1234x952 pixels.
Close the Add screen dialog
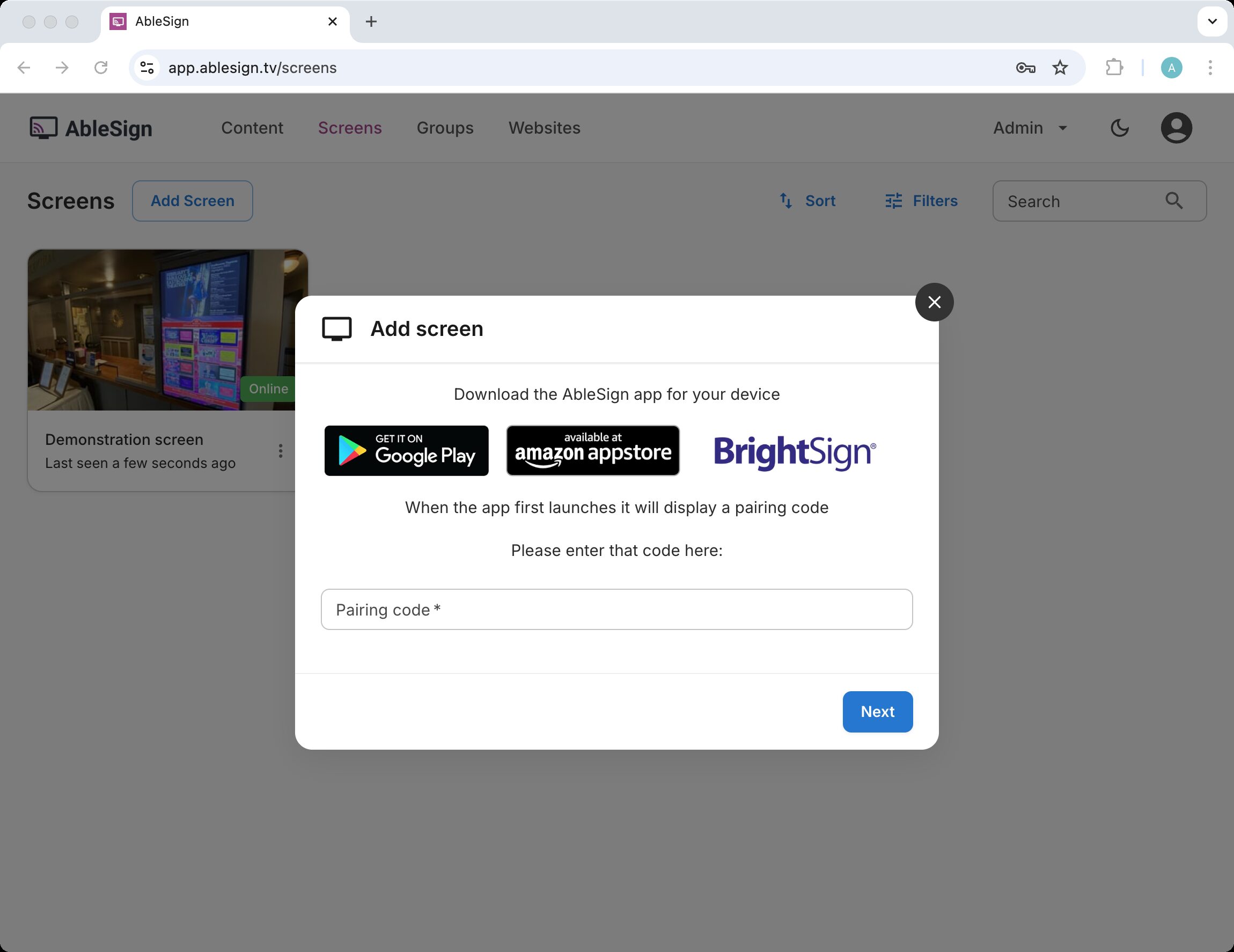(x=934, y=302)
